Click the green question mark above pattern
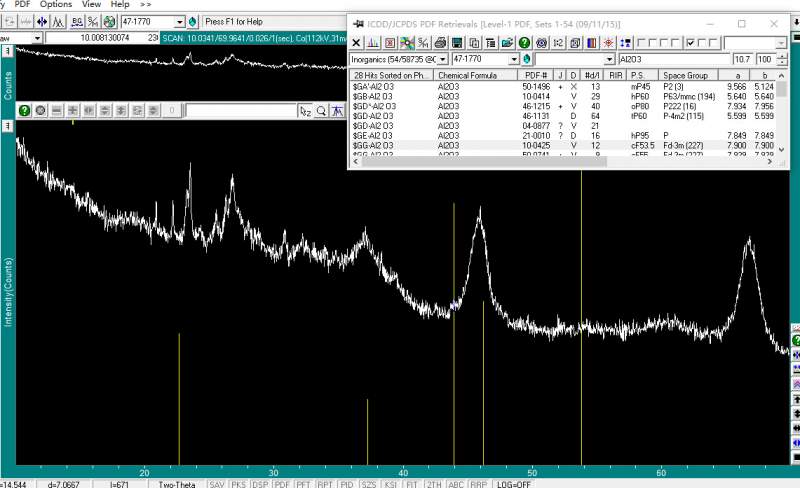Screen dimensions: 800x488 [x=24, y=110]
